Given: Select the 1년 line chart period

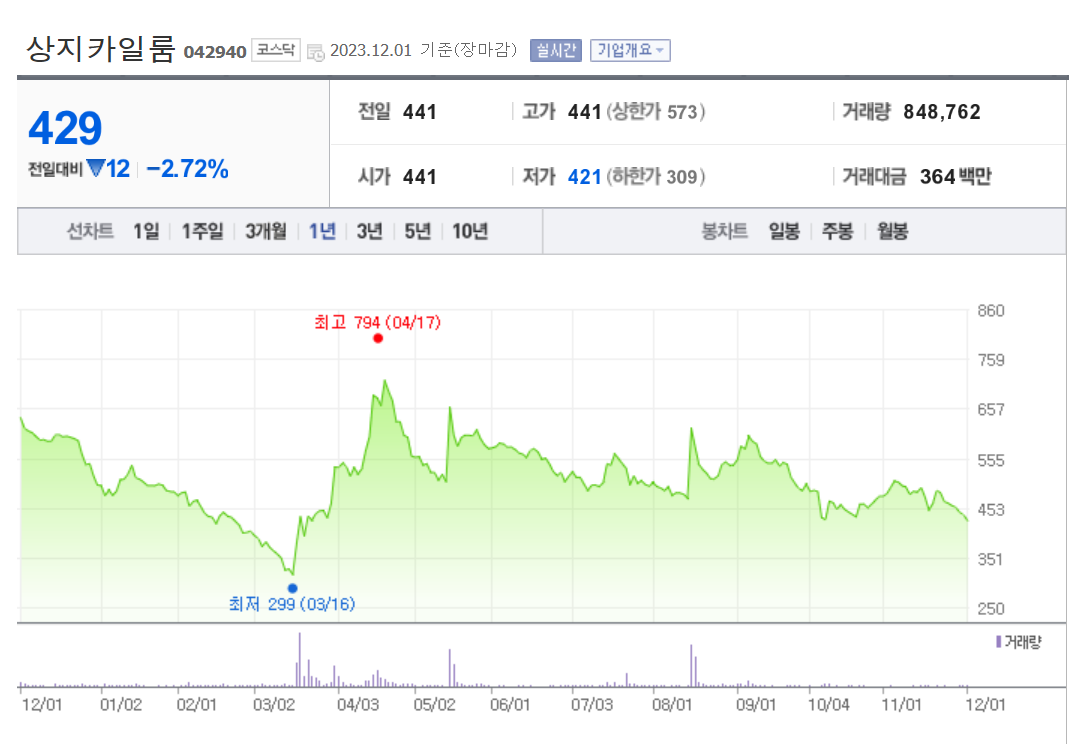Looking at the screenshot, I should coord(322,231).
